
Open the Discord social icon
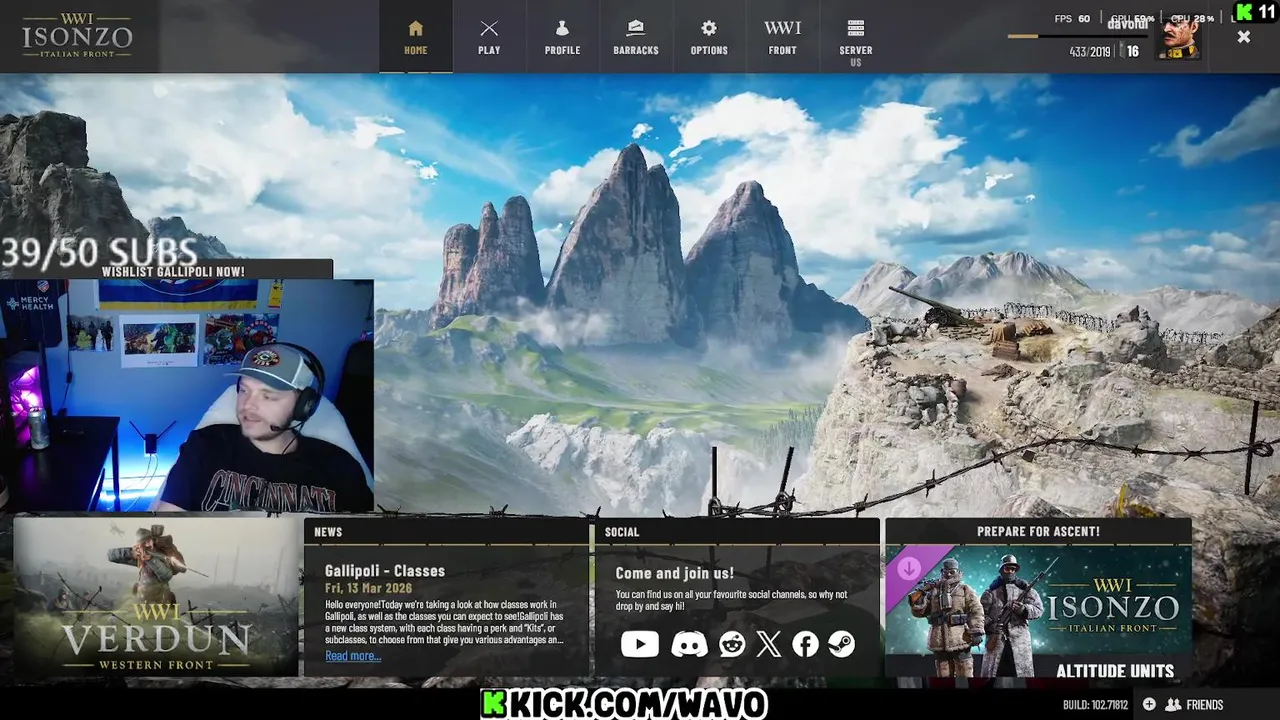689,644
